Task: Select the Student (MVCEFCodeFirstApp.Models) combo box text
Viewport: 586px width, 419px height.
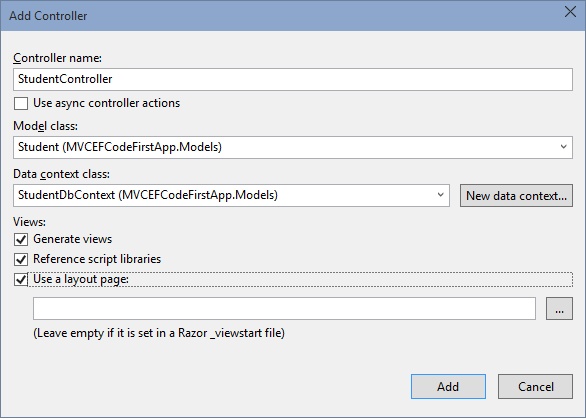Action: point(120,147)
